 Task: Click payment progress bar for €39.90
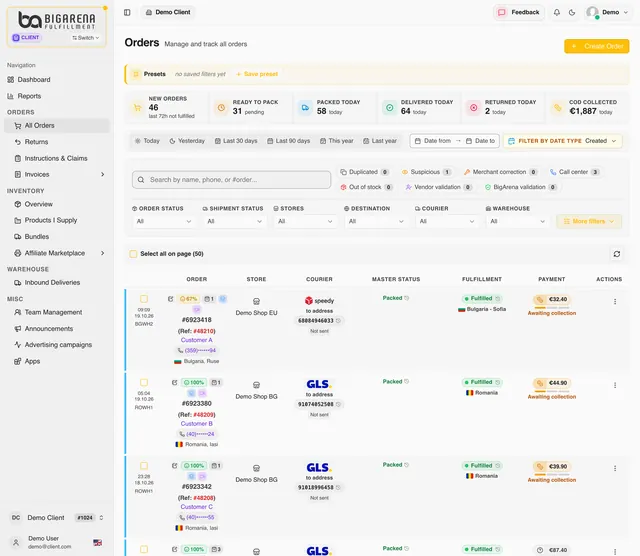(552, 475)
